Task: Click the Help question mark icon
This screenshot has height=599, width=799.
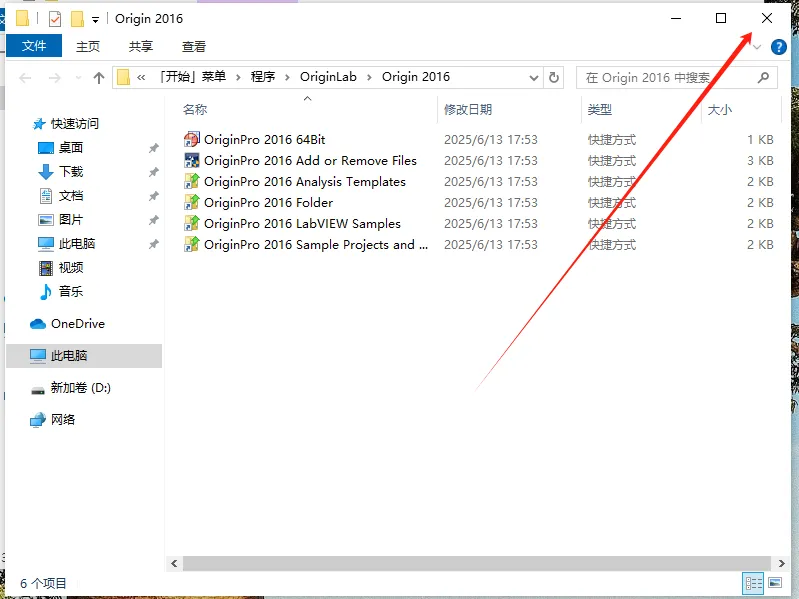Action: tap(779, 47)
